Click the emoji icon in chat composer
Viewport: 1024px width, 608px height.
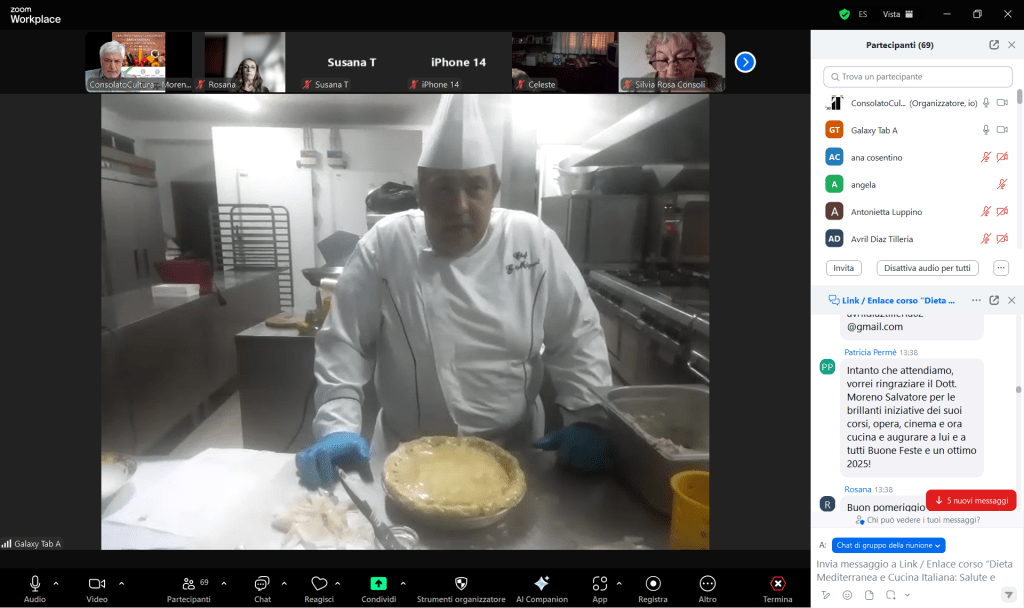pyautogui.click(x=847, y=595)
